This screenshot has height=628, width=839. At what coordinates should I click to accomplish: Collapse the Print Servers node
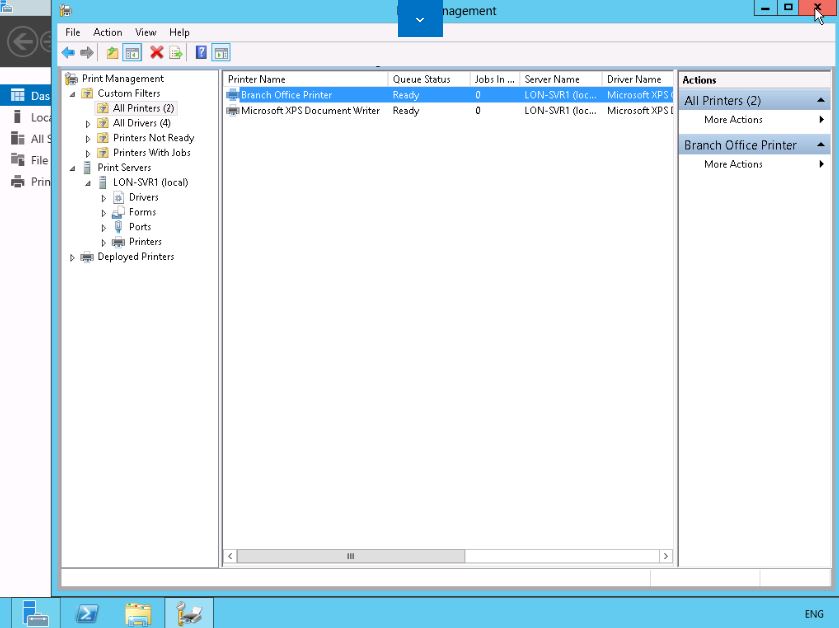click(72, 169)
